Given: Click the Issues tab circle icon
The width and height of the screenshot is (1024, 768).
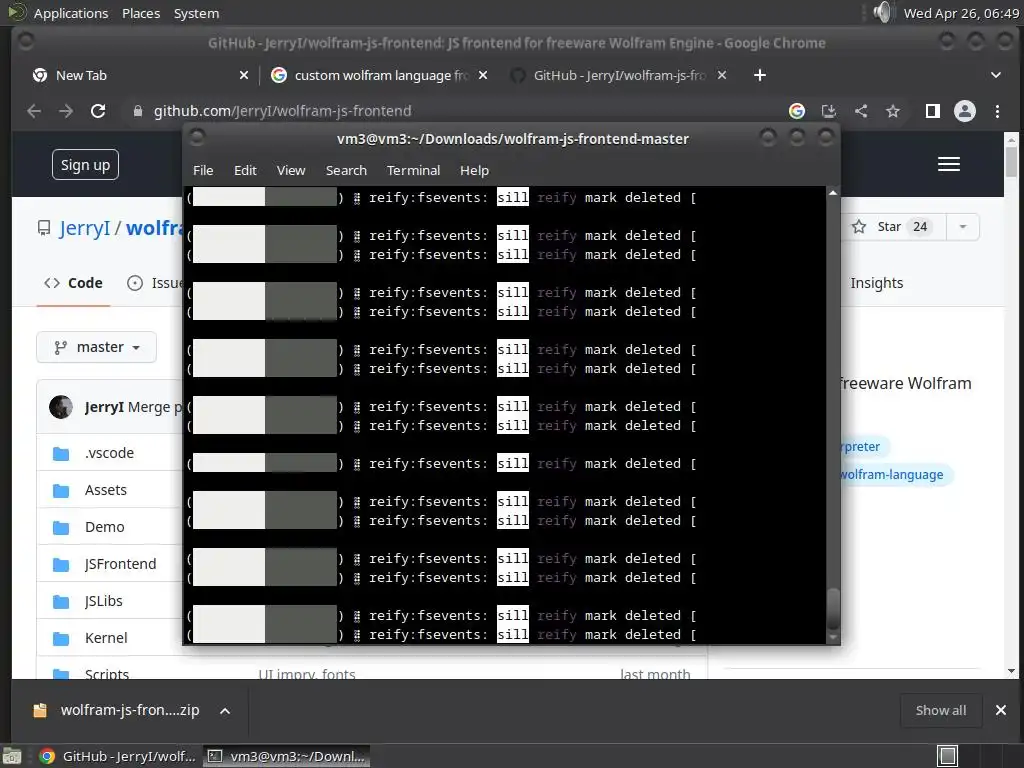Looking at the screenshot, I should (135, 283).
